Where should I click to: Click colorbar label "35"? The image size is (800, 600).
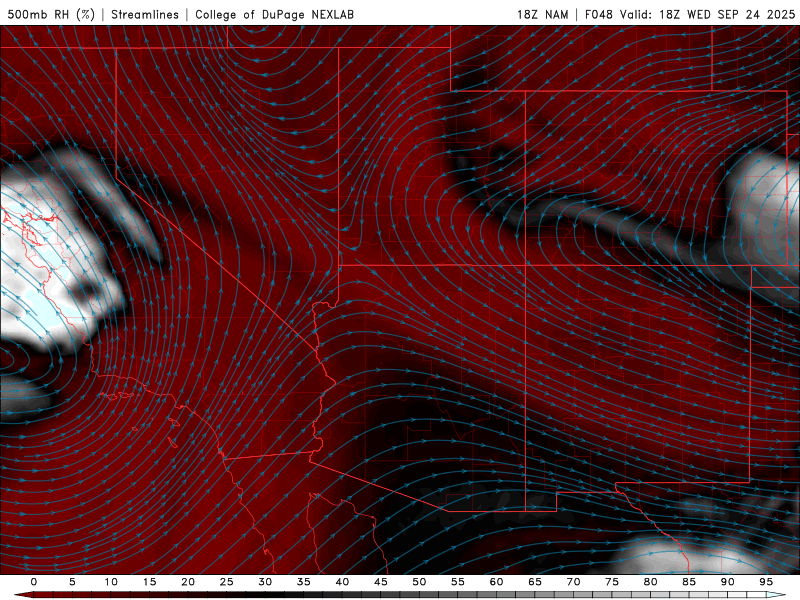304,582
